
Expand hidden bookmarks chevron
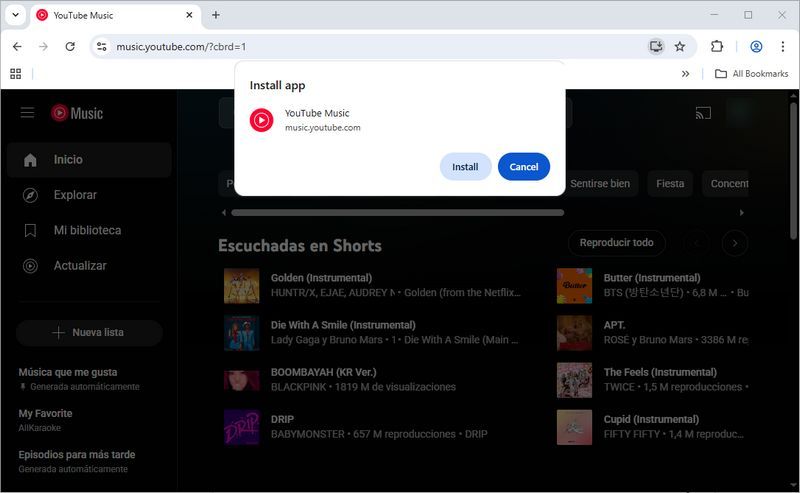[685, 74]
